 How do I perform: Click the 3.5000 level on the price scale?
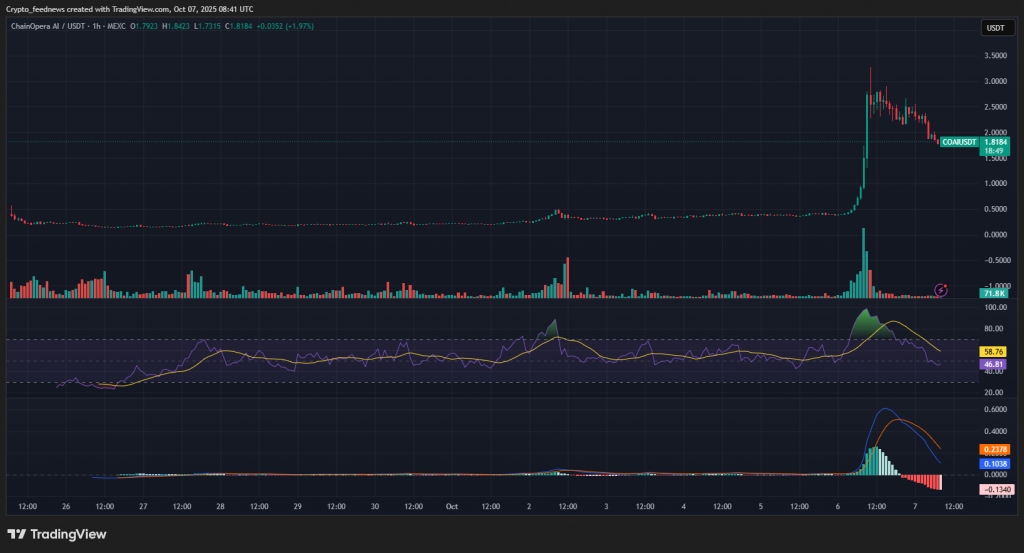(x=994, y=55)
